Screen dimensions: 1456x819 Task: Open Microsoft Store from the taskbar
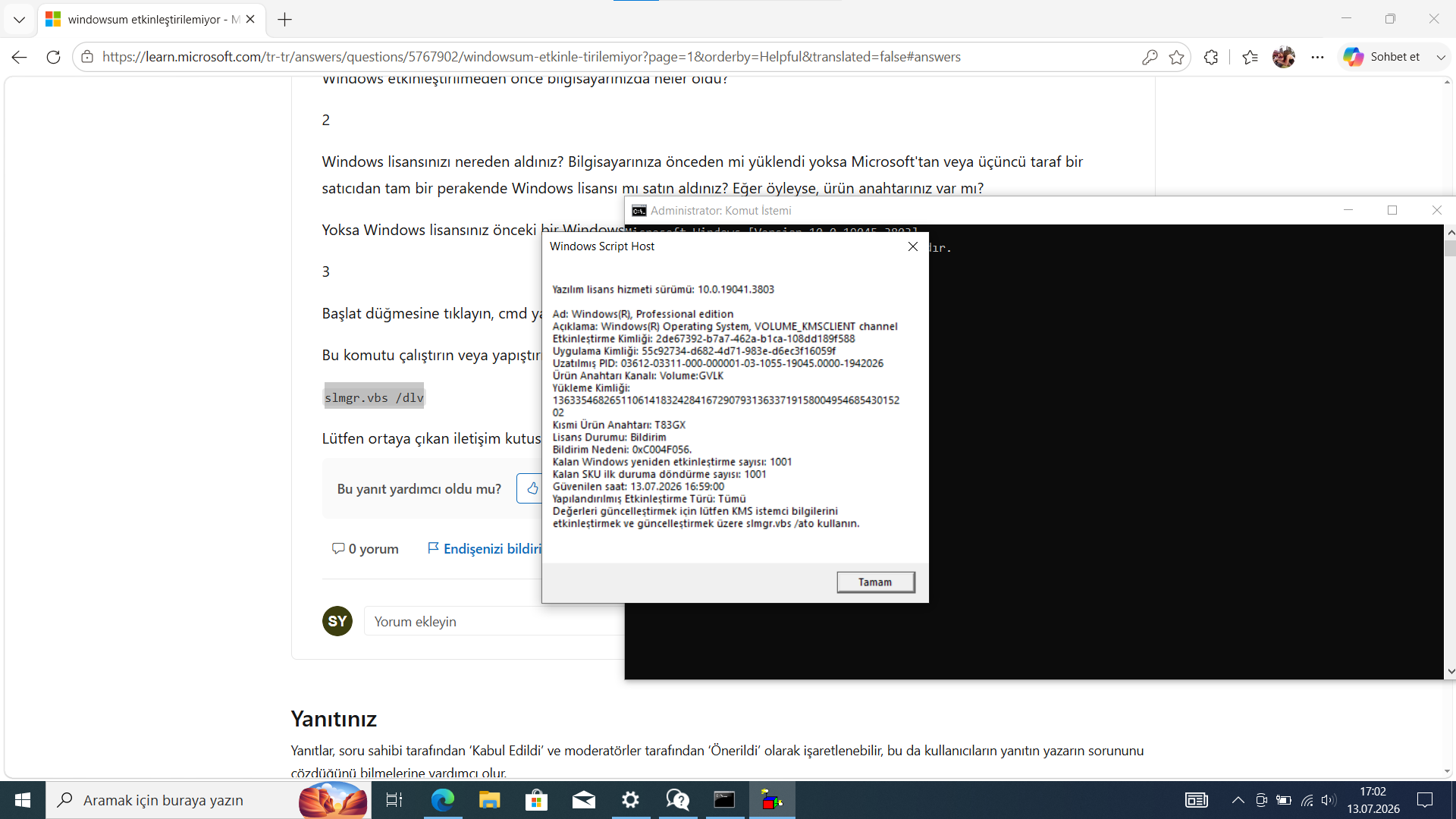pos(536,800)
